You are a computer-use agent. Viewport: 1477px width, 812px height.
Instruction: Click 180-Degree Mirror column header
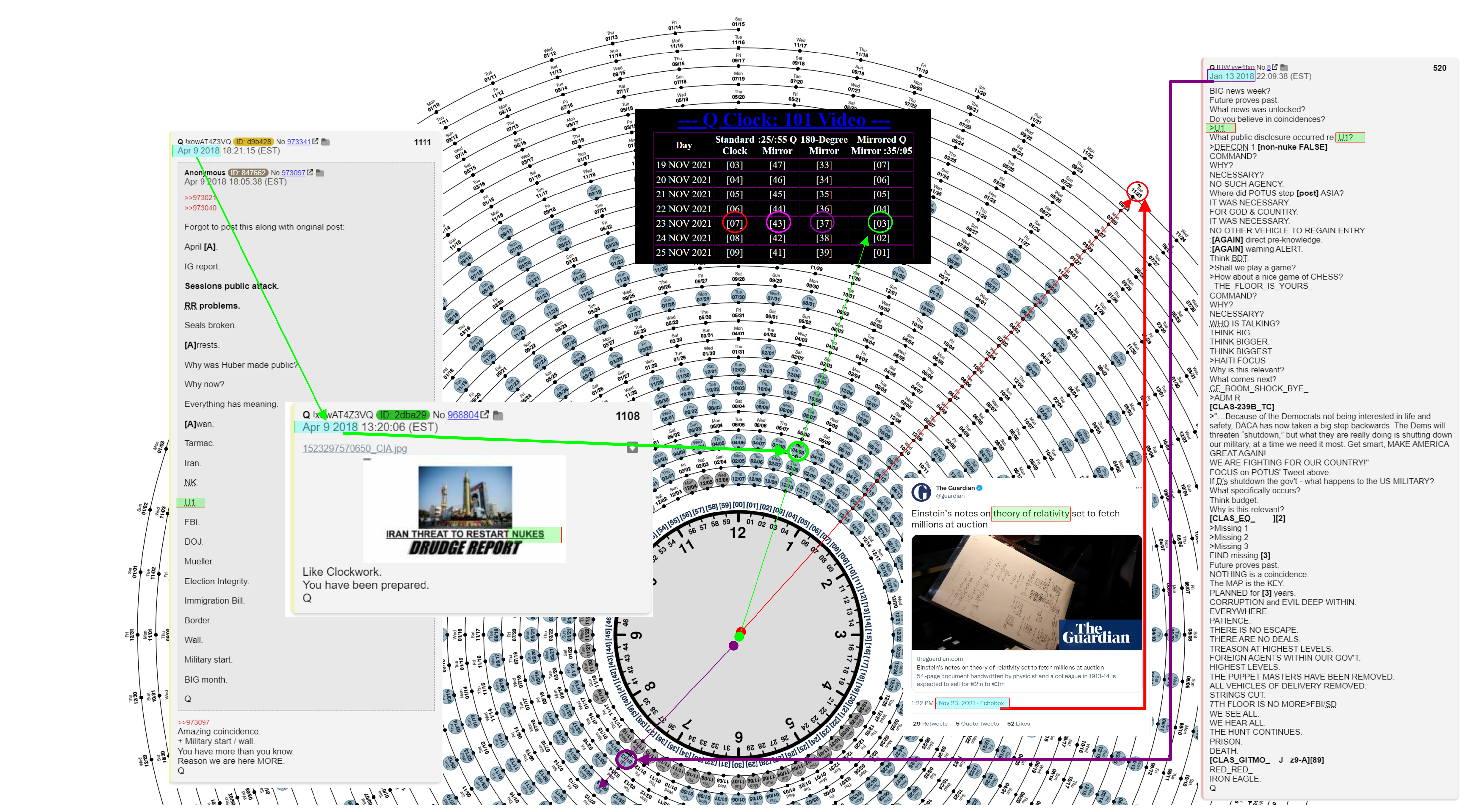click(824, 145)
